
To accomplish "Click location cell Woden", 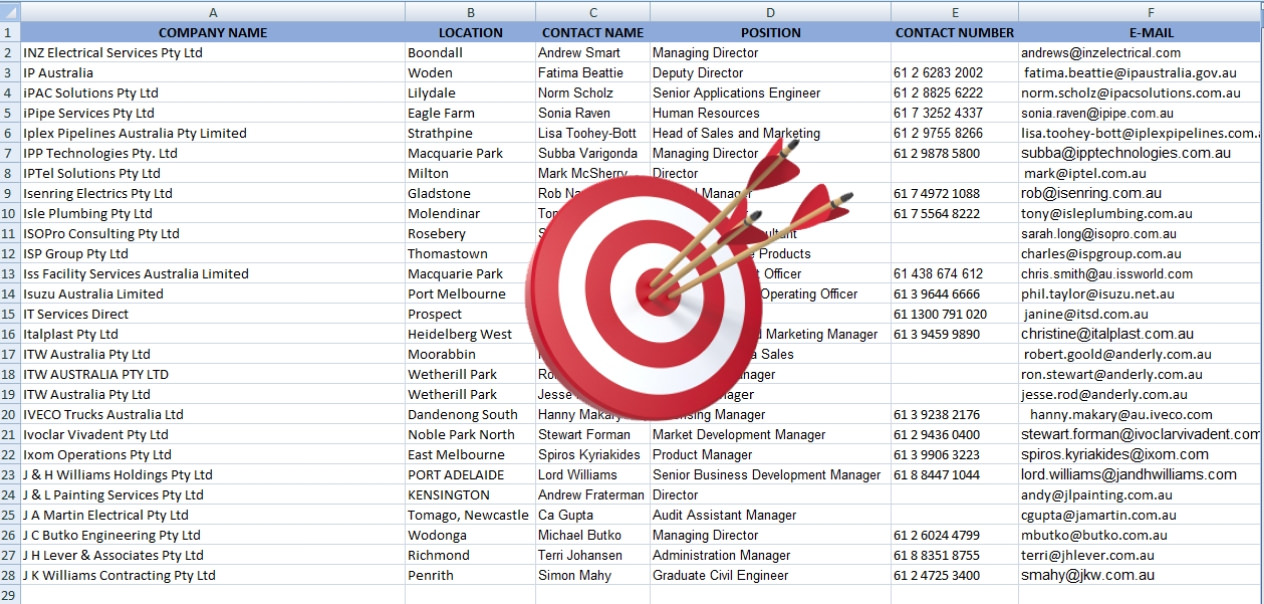I will [x=470, y=73].
